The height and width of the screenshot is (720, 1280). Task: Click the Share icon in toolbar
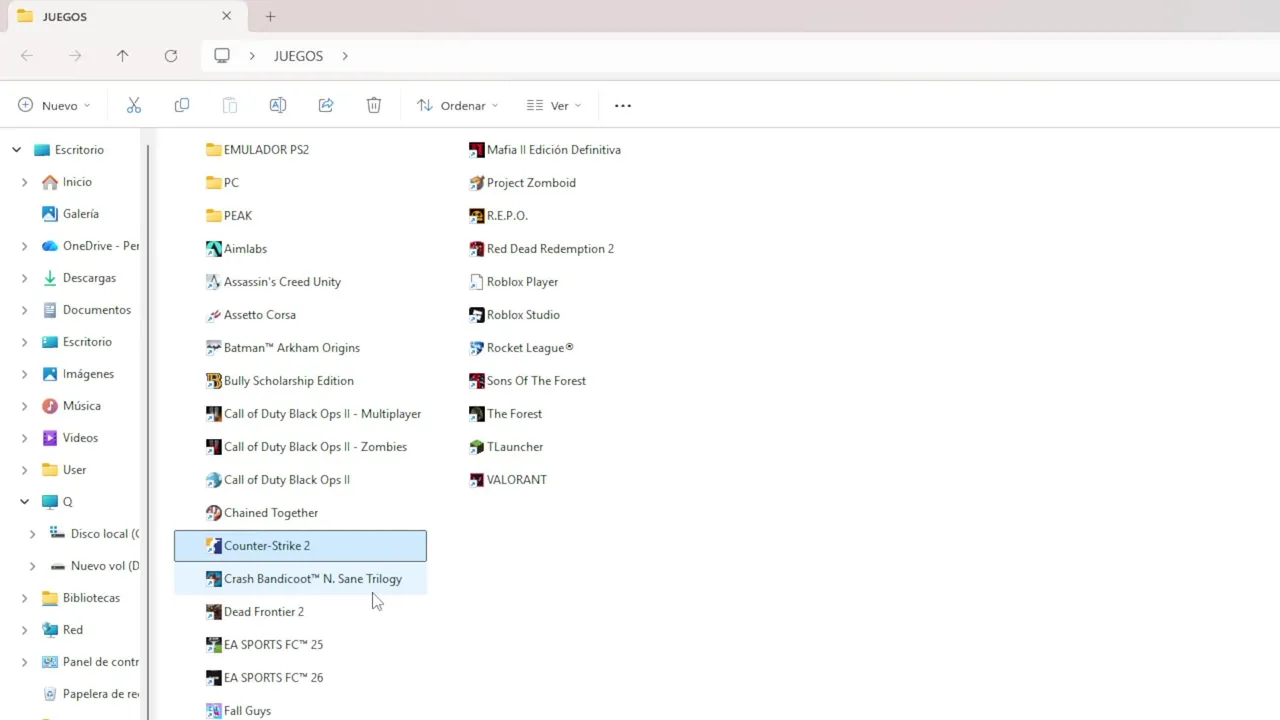coord(326,105)
